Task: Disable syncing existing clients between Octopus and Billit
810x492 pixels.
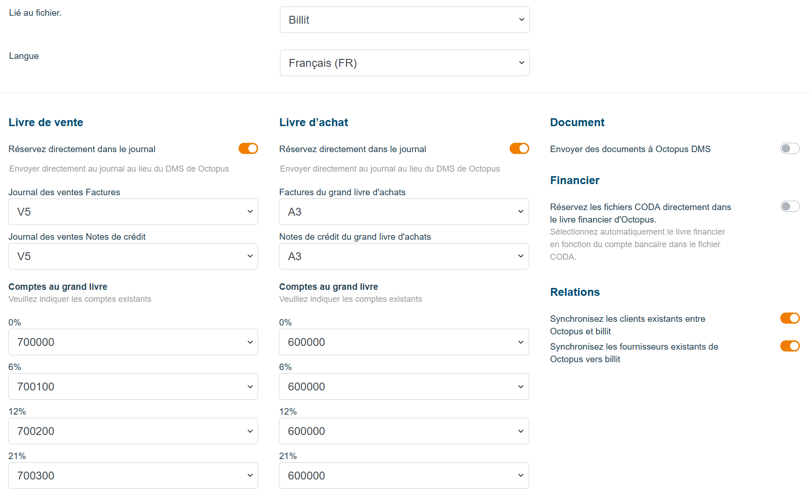Action: click(790, 319)
